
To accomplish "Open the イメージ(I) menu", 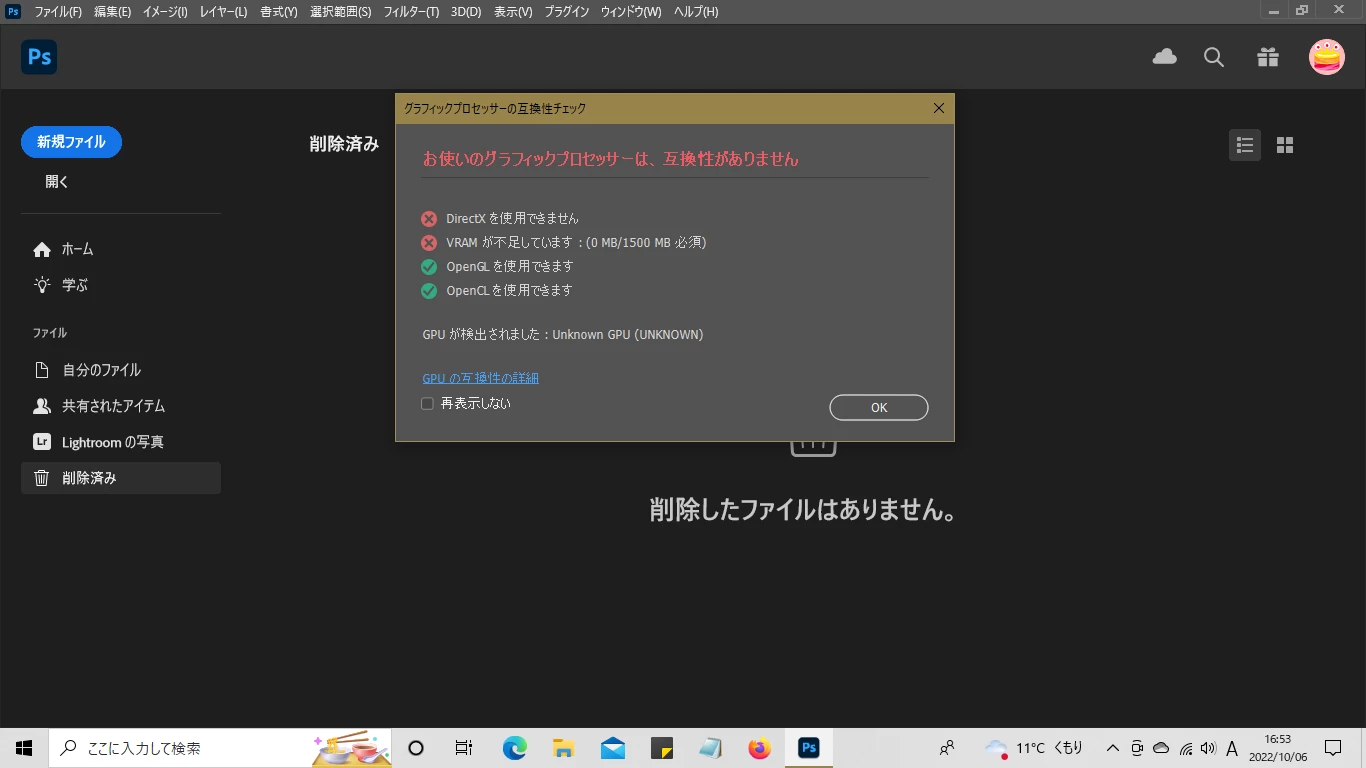I will pos(166,12).
